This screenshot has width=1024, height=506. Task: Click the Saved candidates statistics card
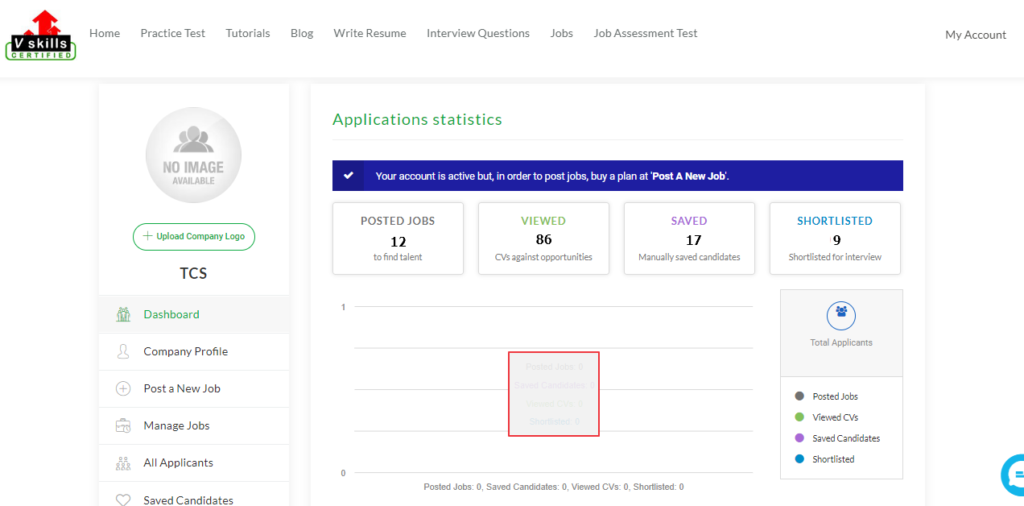[689, 238]
